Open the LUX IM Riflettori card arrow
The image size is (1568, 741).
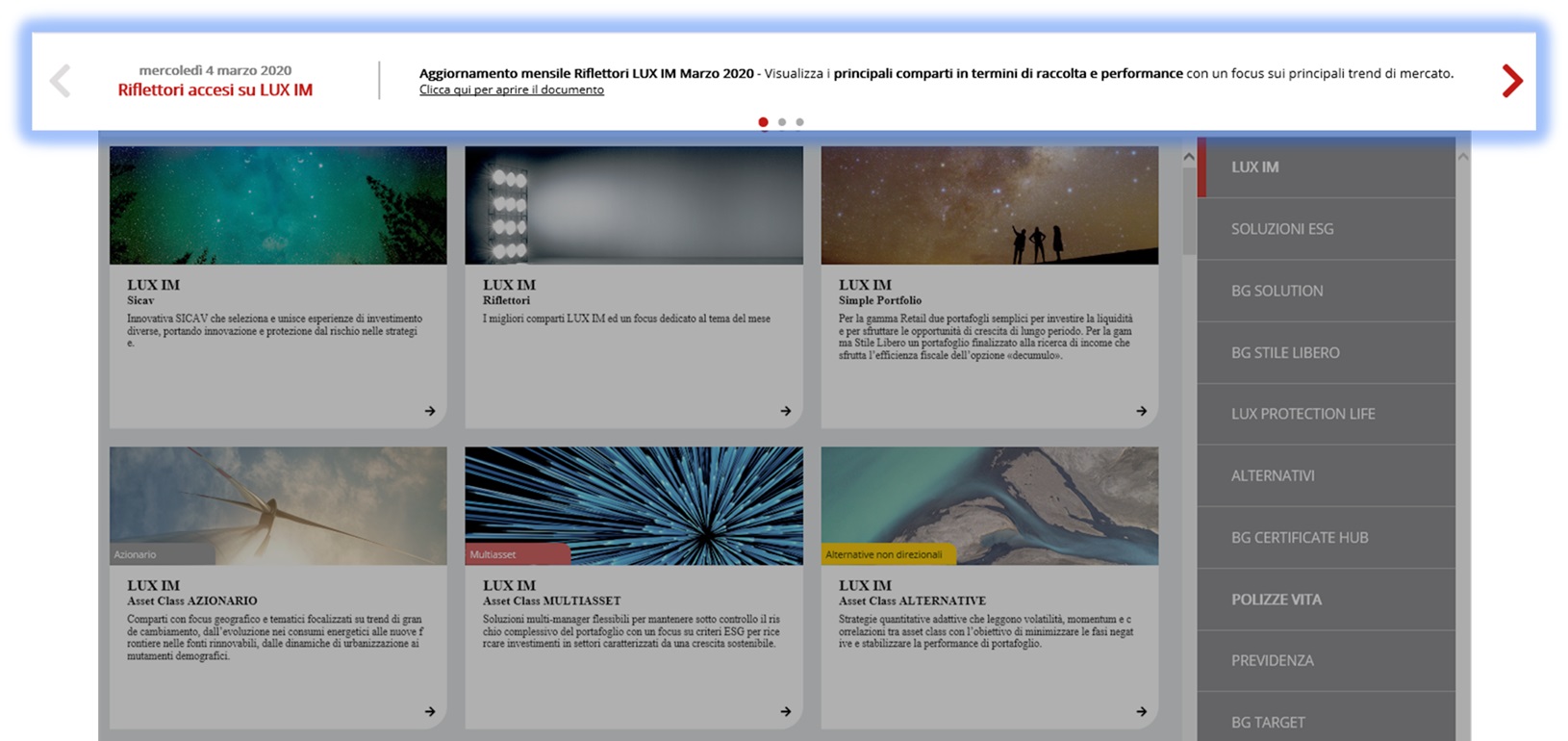786,411
